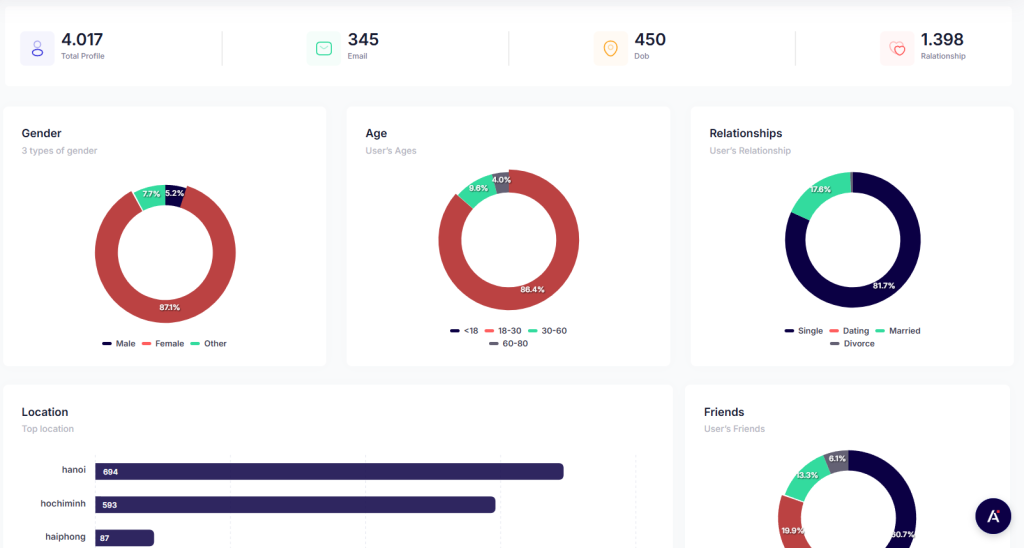The height and width of the screenshot is (548, 1024).
Task: Click the 450 Dob count
Action: point(650,39)
